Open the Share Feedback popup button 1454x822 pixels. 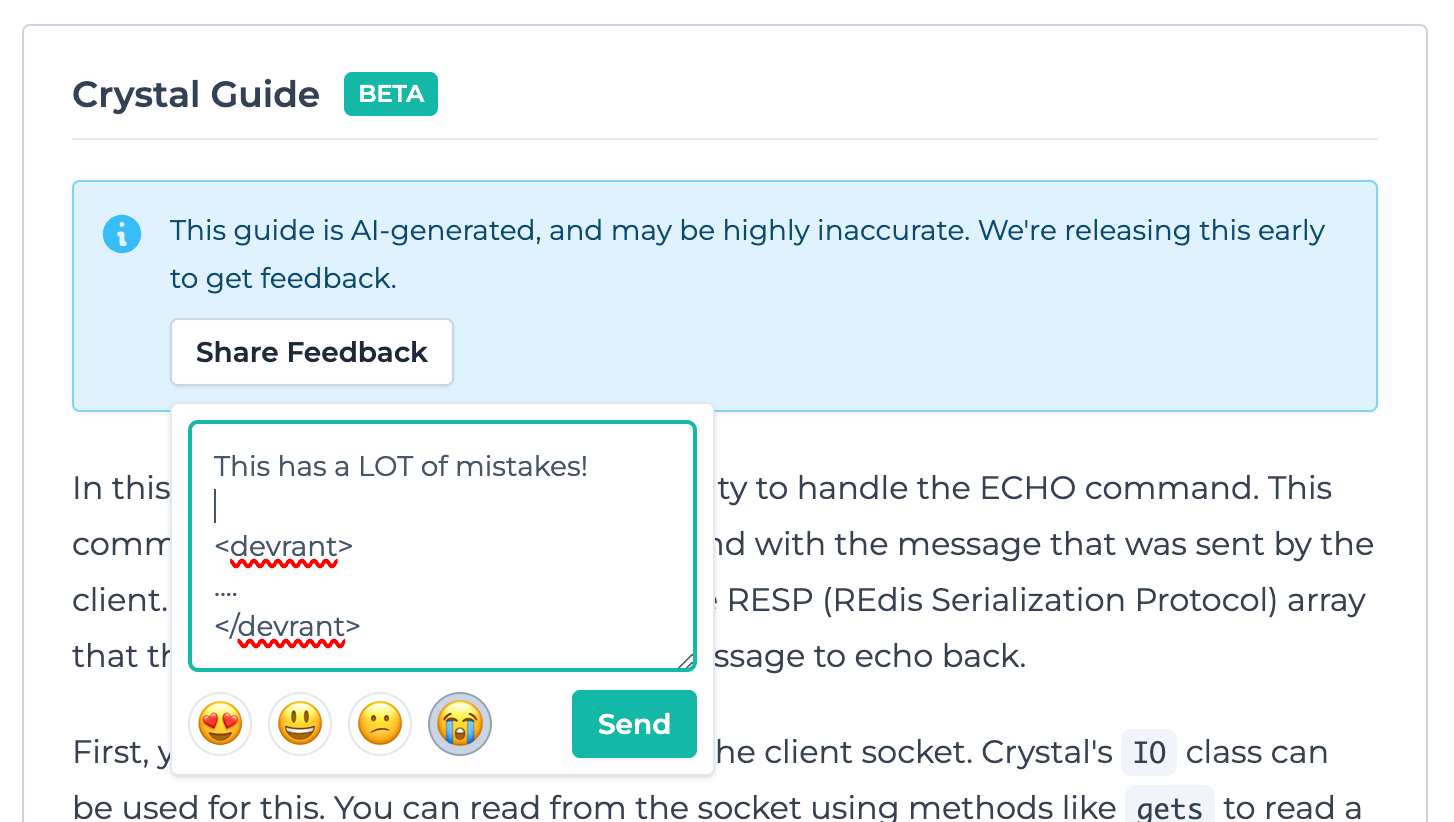(312, 352)
